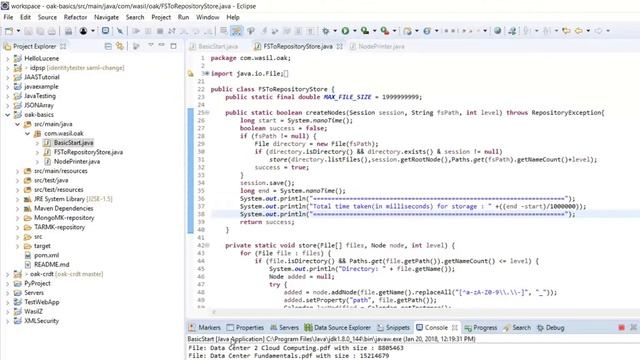Screen dimensions: 640x360
Task: Open the Servers view tab
Action: coord(284,328)
